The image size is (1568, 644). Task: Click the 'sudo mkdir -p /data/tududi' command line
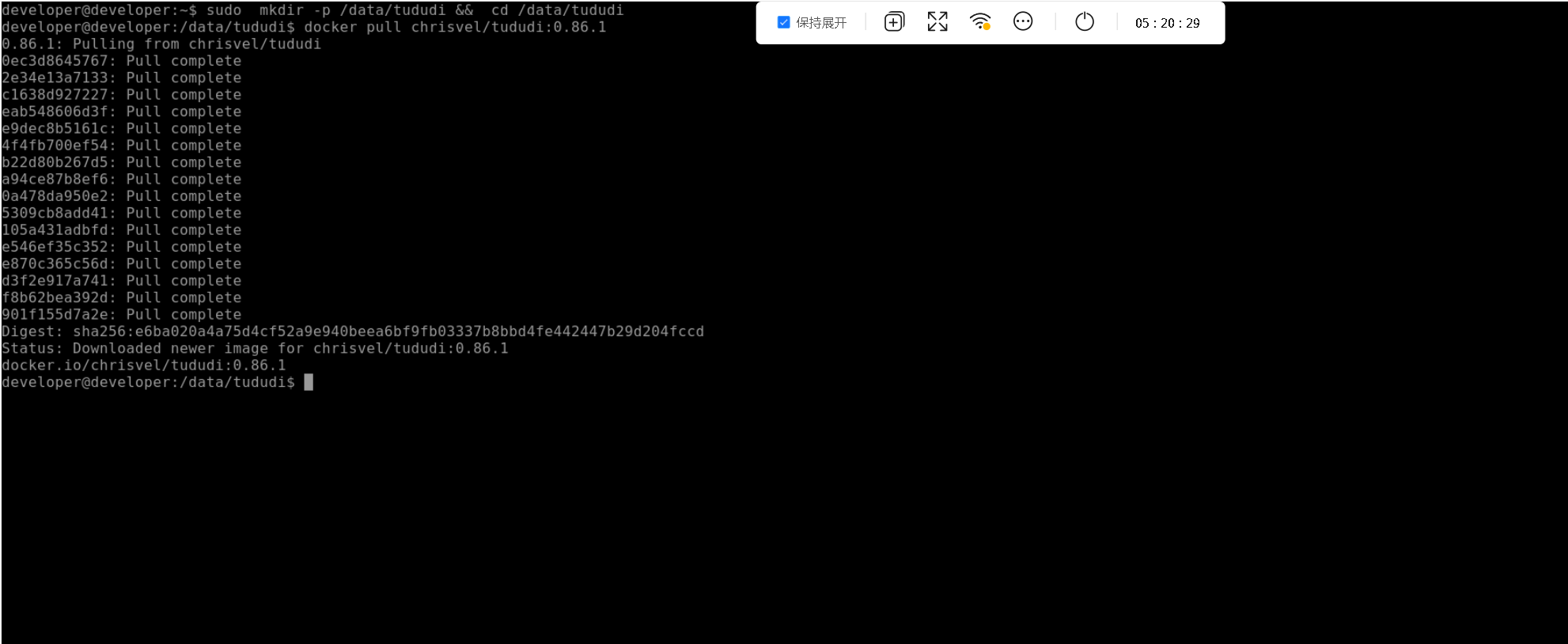click(312, 10)
